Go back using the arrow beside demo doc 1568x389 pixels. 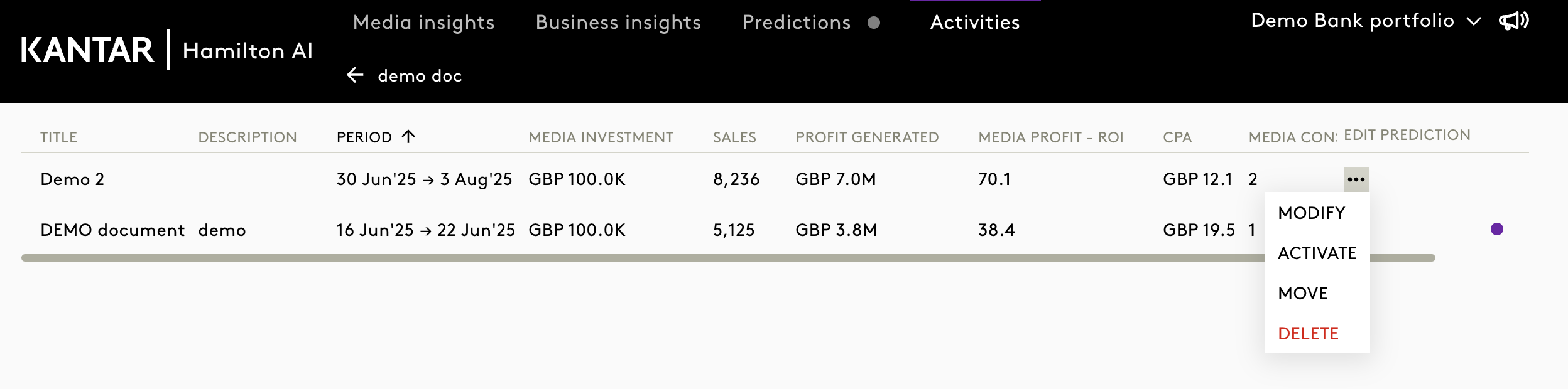tap(355, 75)
